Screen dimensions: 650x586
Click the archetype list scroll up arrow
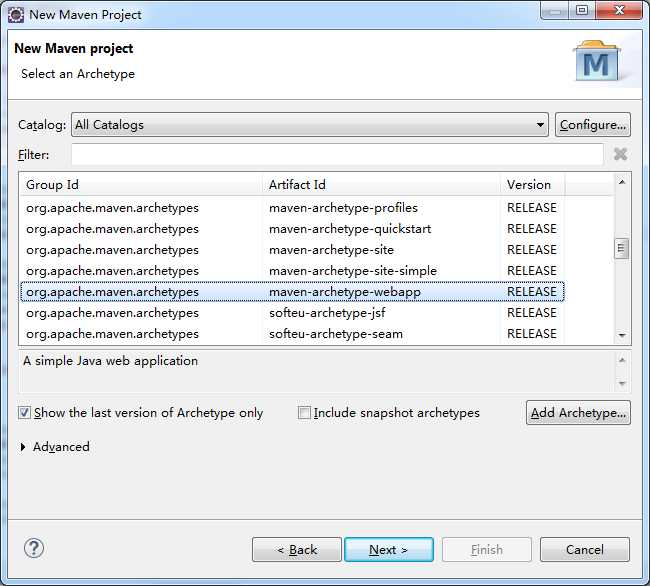tap(622, 182)
